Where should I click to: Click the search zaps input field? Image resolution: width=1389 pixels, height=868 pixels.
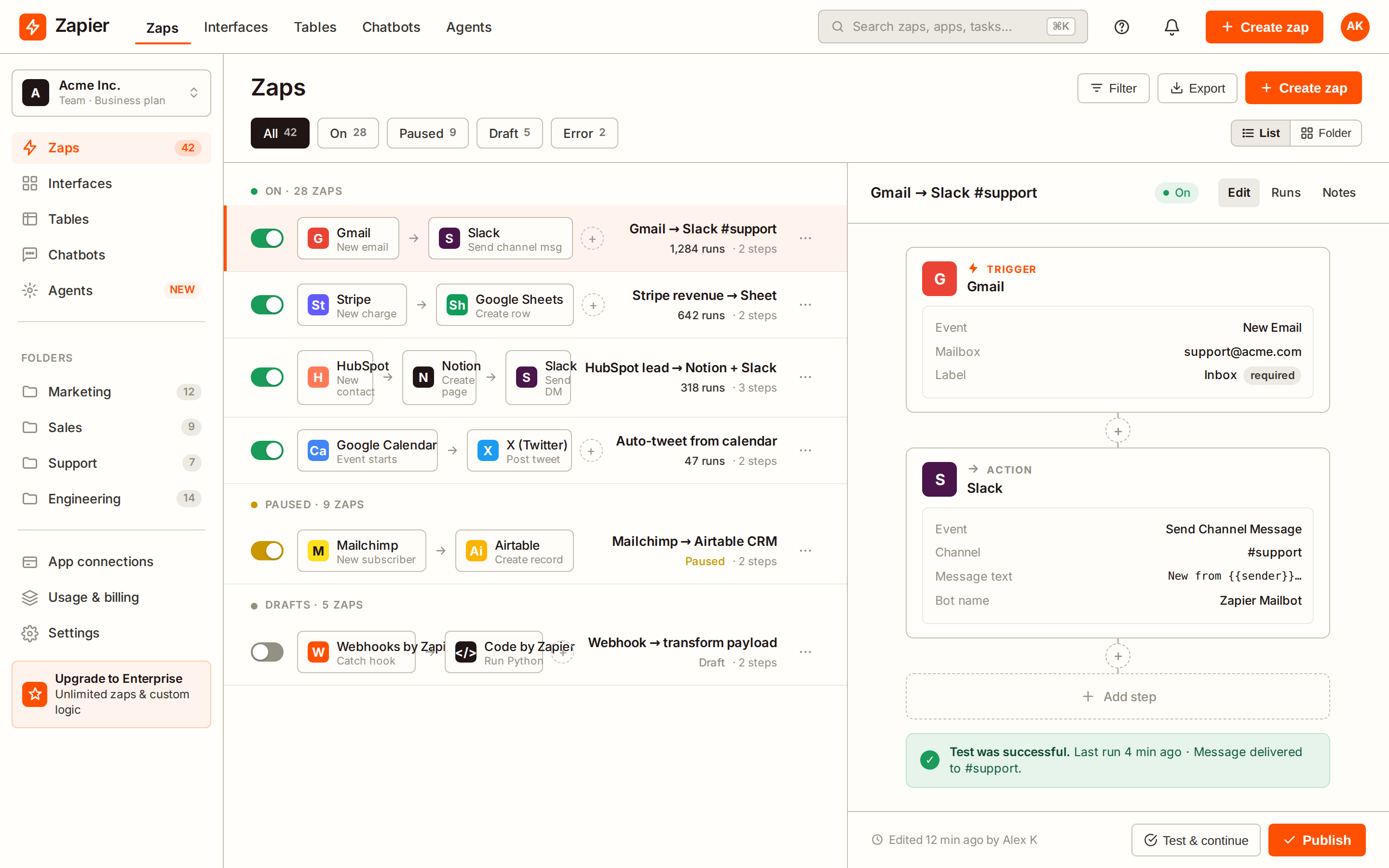[x=952, y=27]
